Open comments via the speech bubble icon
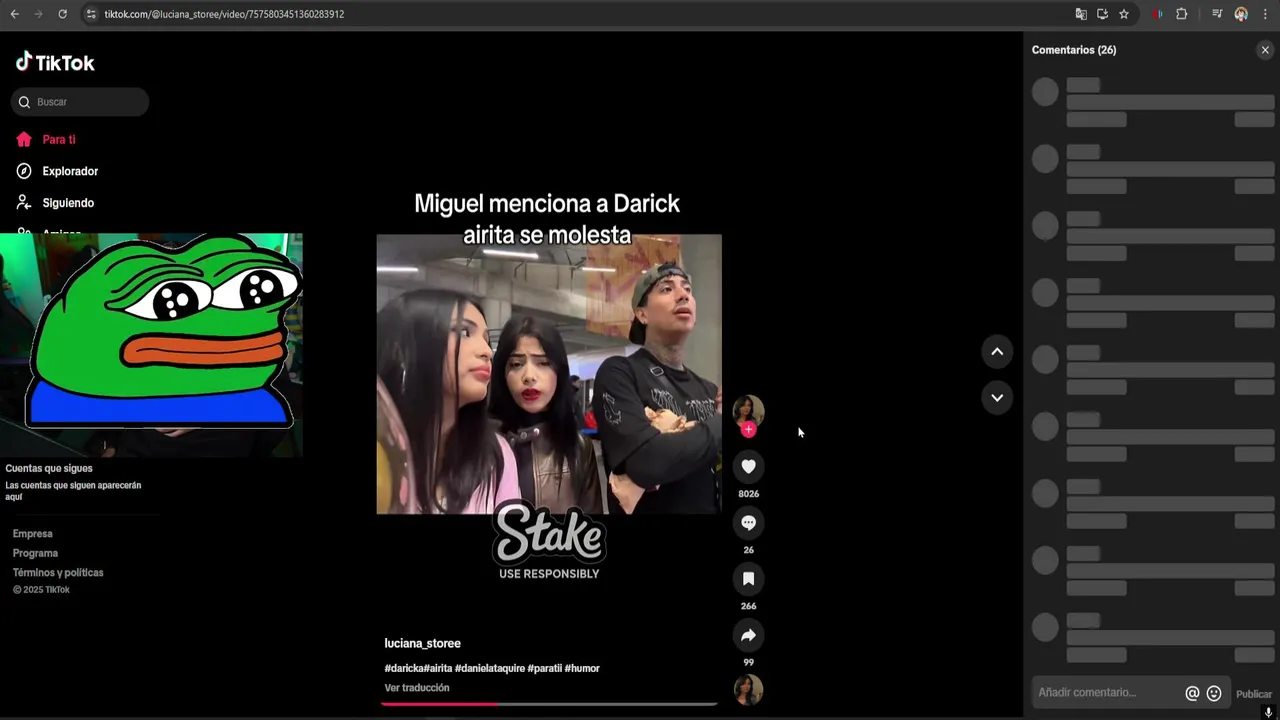 click(748, 522)
